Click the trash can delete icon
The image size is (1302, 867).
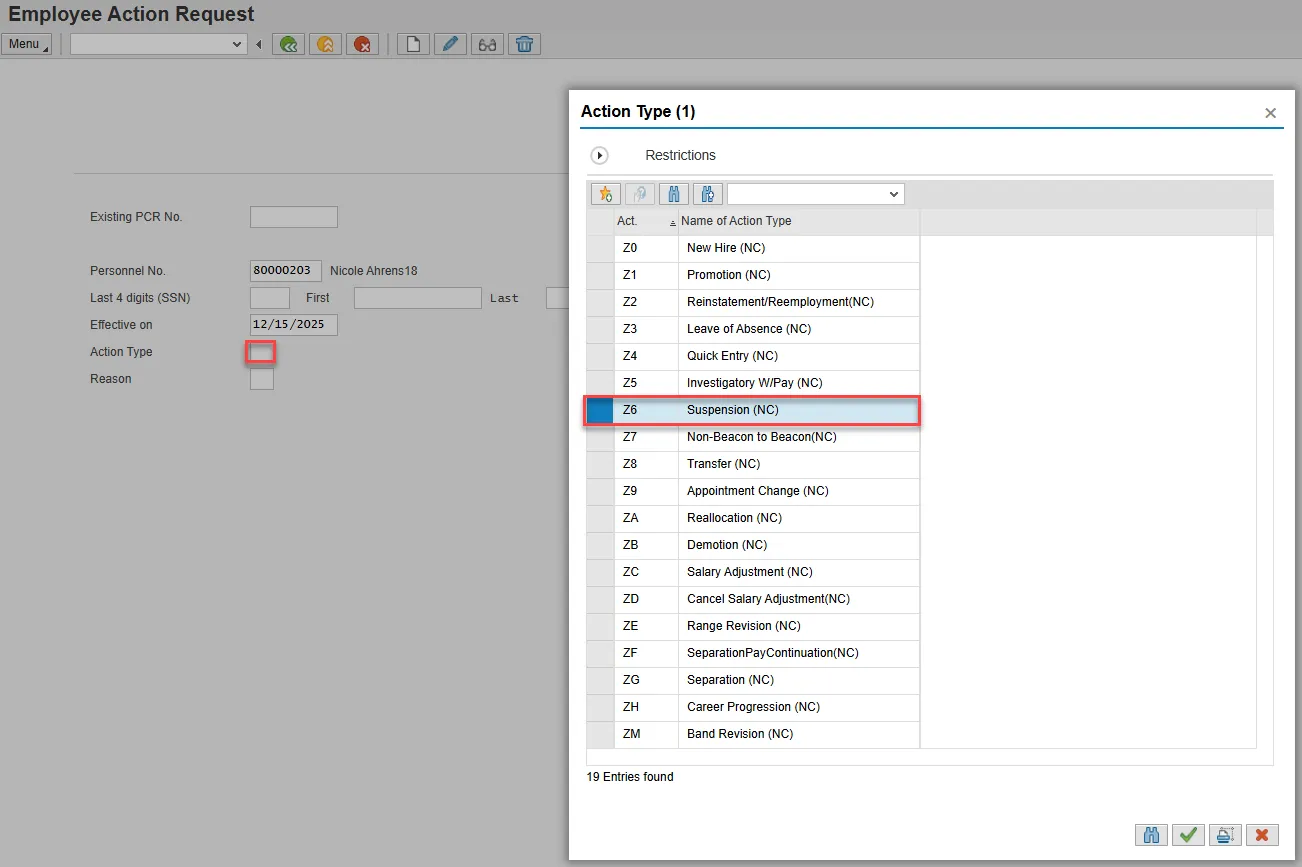click(524, 44)
